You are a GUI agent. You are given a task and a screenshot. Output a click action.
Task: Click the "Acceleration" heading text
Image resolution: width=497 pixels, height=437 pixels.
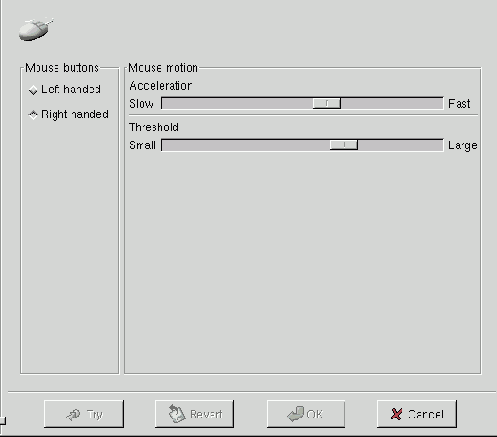pyautogui.click(x=160, y=86)
